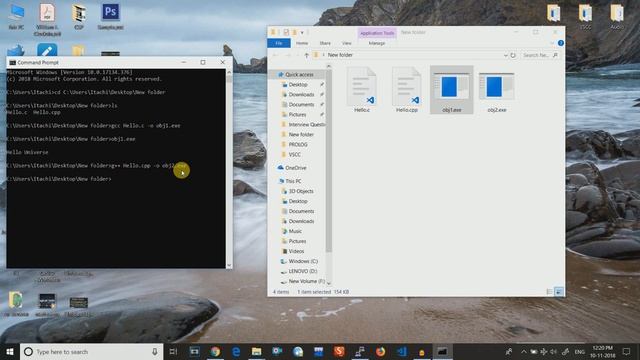The width and height of the screenshot is (640, 360).
Task: Open the address bar history dropdown
Action: point(505,55)
